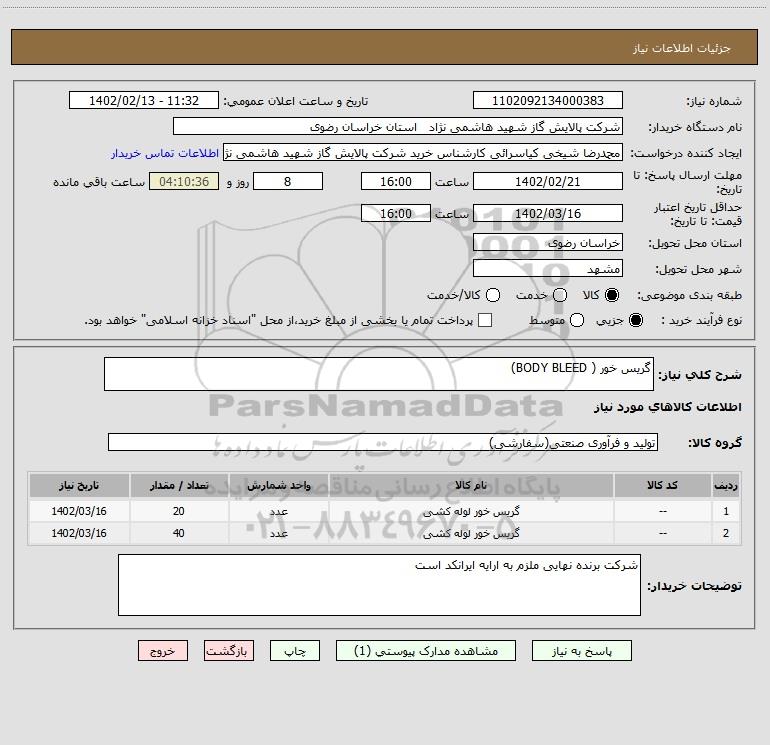The width and height of the screenshot is (770, 745).
Task: Click the پاسخ به نیاز button
Action: 582,651
